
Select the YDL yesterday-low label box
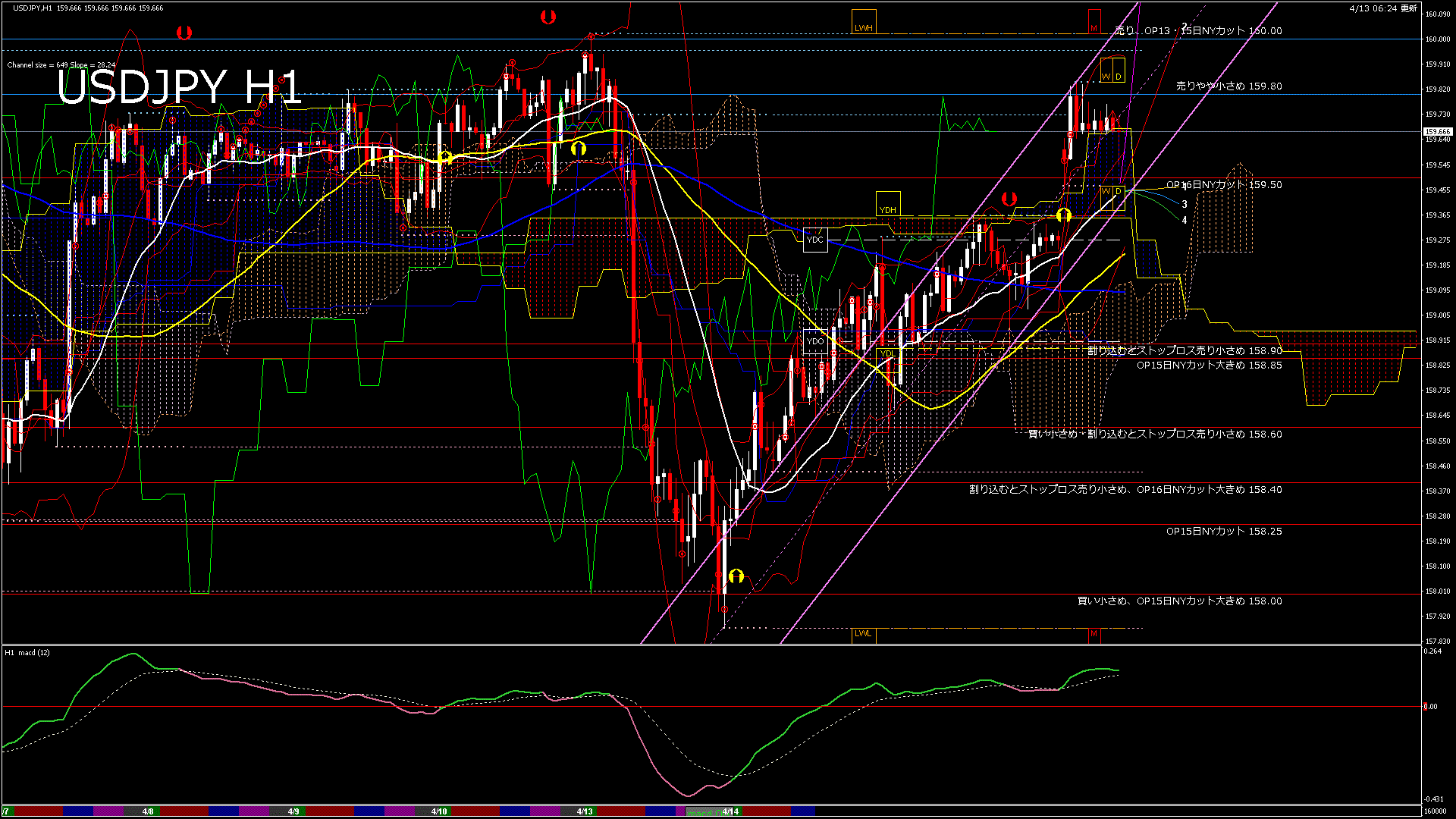pos(887,355)
